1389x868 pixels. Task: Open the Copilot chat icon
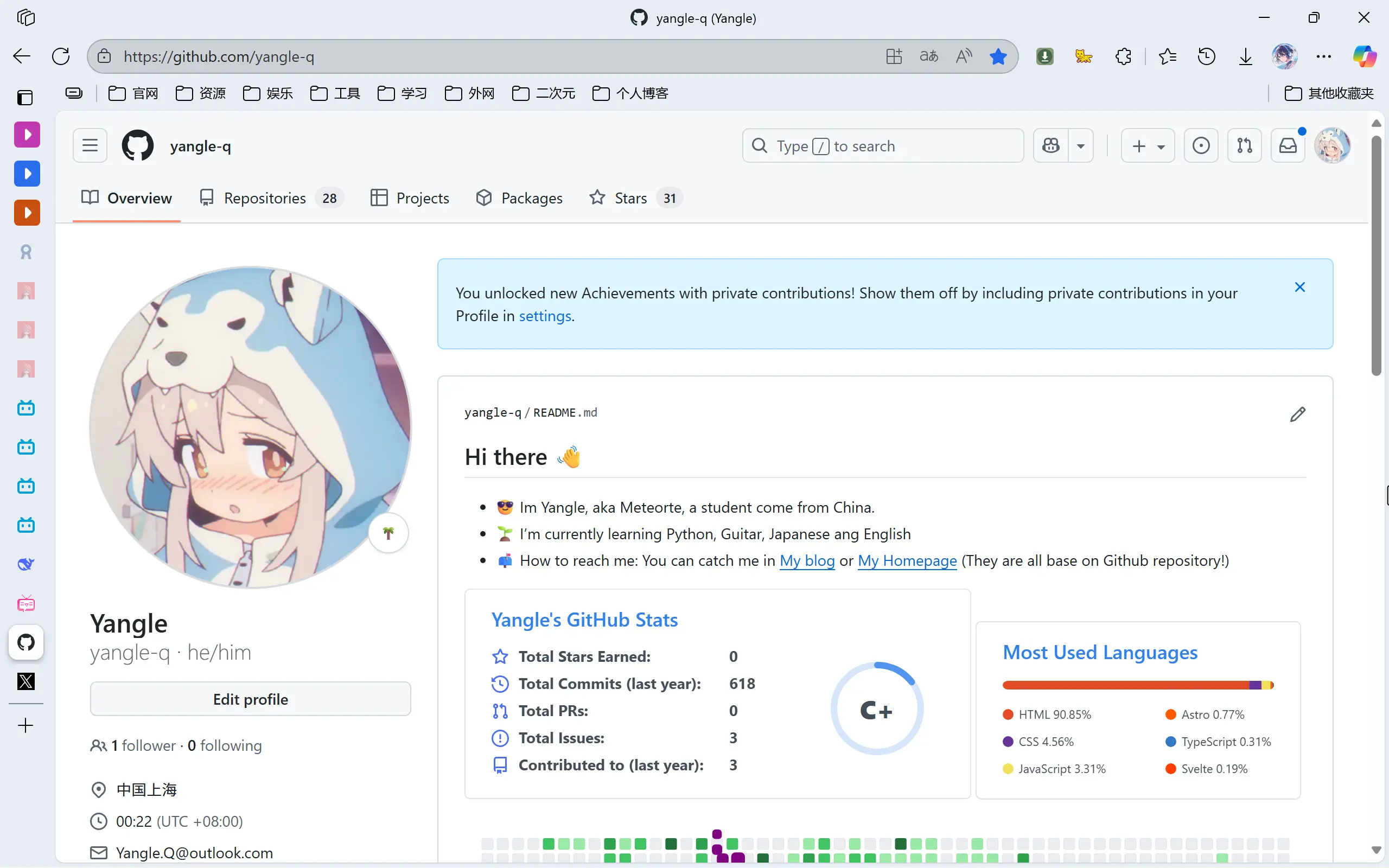point(1051,146)
